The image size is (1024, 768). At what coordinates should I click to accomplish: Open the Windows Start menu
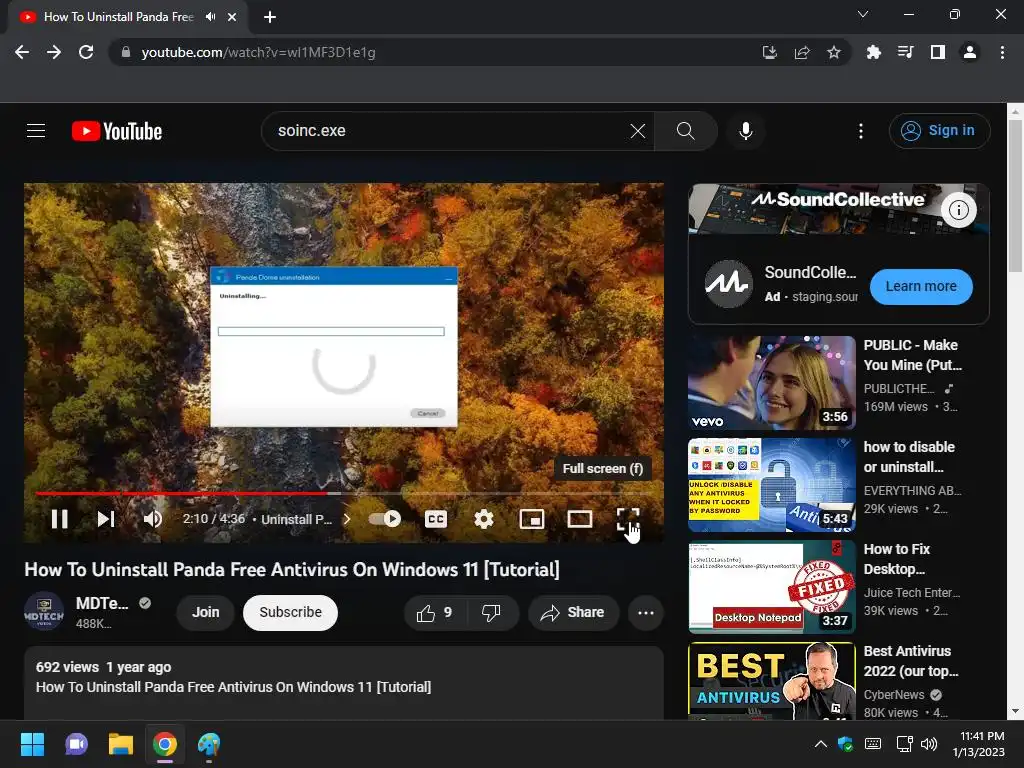pyautogui.click(x=32, y=744)
